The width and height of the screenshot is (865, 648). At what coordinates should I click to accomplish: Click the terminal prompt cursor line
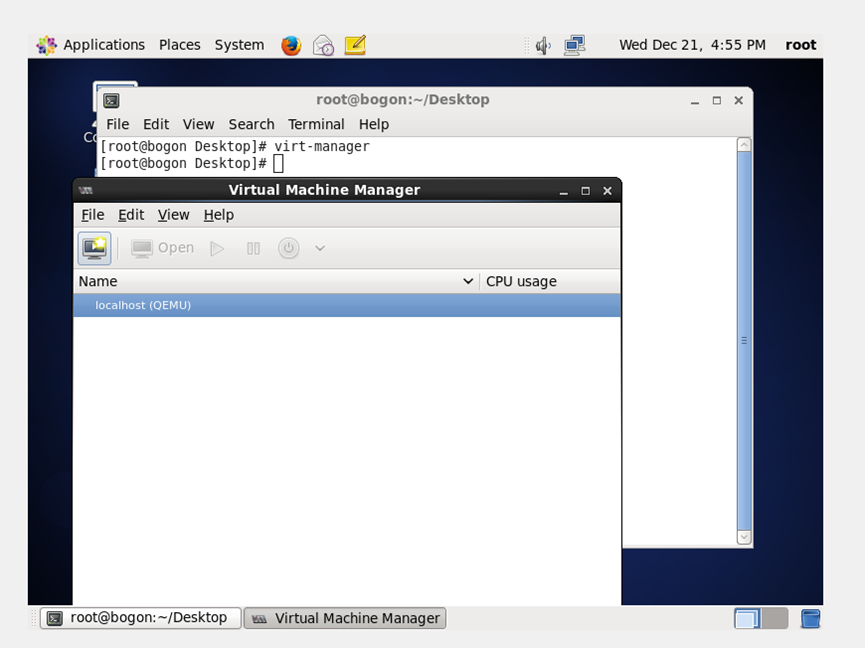(192, 163)
